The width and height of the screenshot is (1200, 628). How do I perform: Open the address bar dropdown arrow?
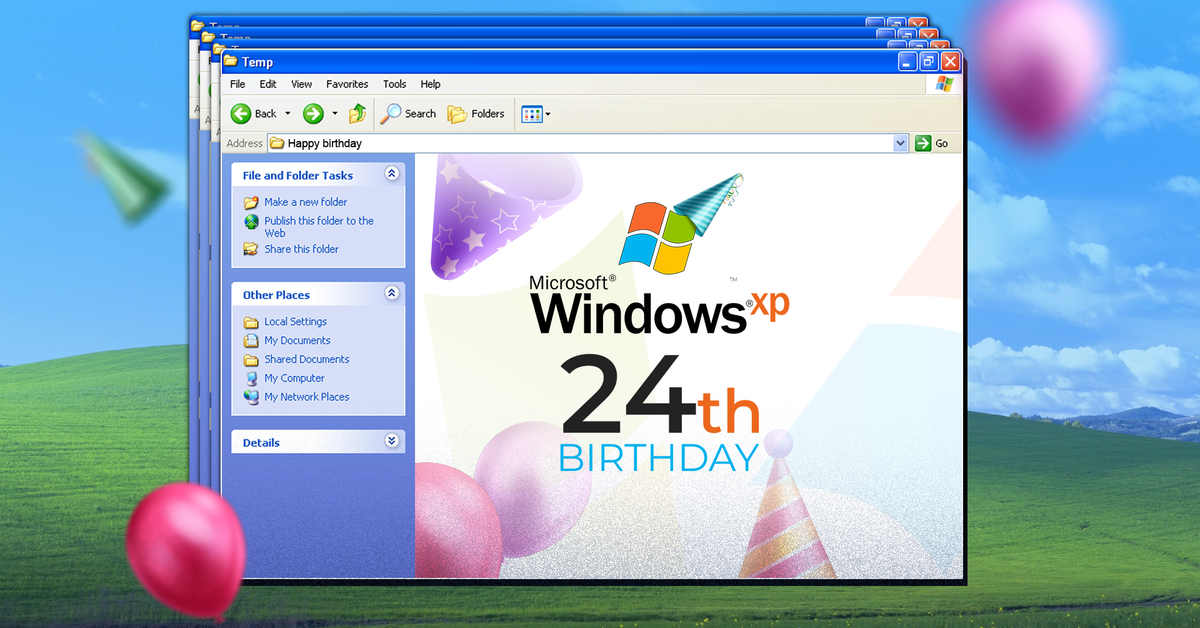click(899, 143)
